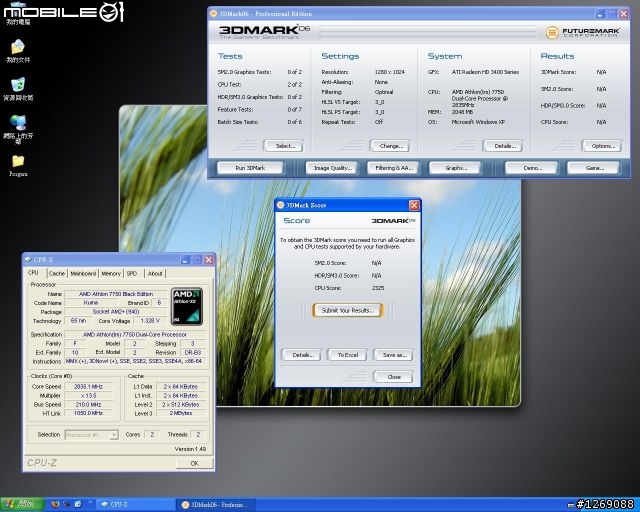The height and width of the screenshot is (512, 640).
Task: Click Close button in Score dialog
Action: [x=393, y=376]
